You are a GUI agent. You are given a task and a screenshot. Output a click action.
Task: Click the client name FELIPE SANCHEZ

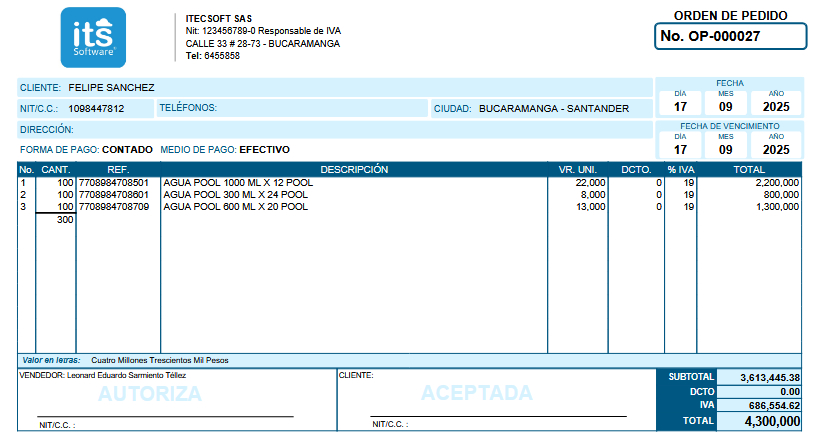coord(111,88)
